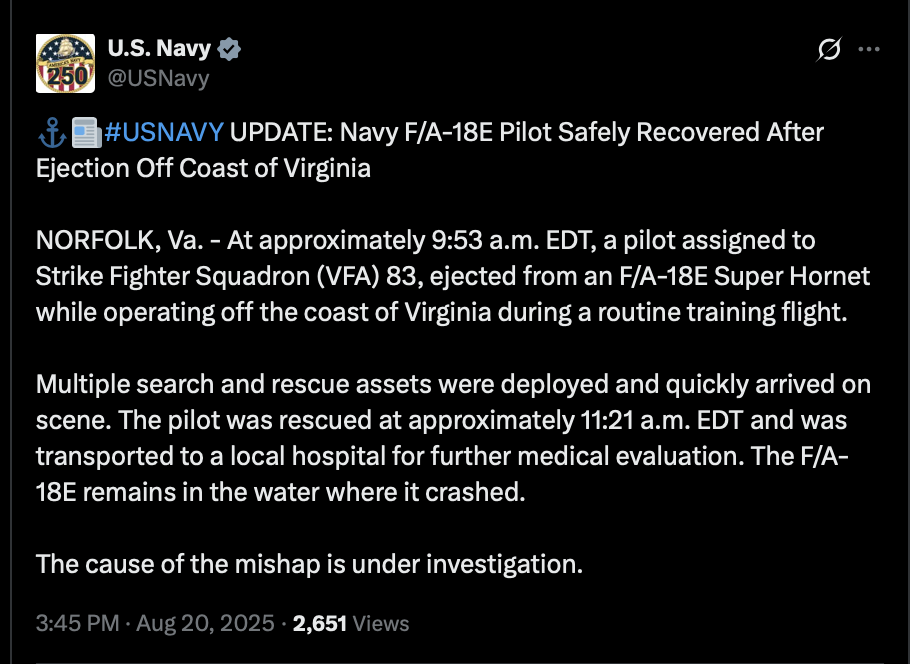Image resolution: width=910 pixels, height=664 pixels.
Task: Click the Aug 20, 2025 date
Action: click(205, 623)
